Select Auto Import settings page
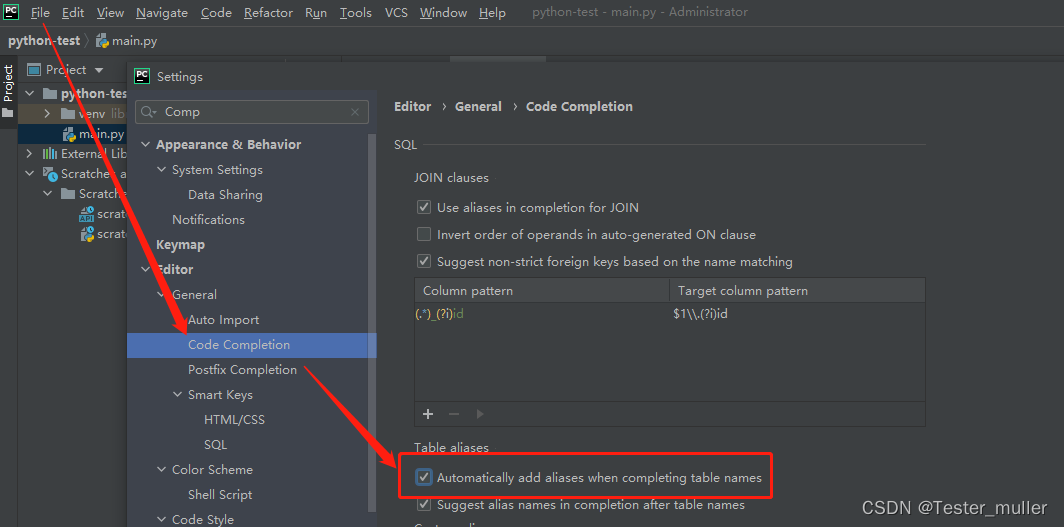The width and height of the screenshot is (1064, 527). pyautogui.click(x=224, y=319)
